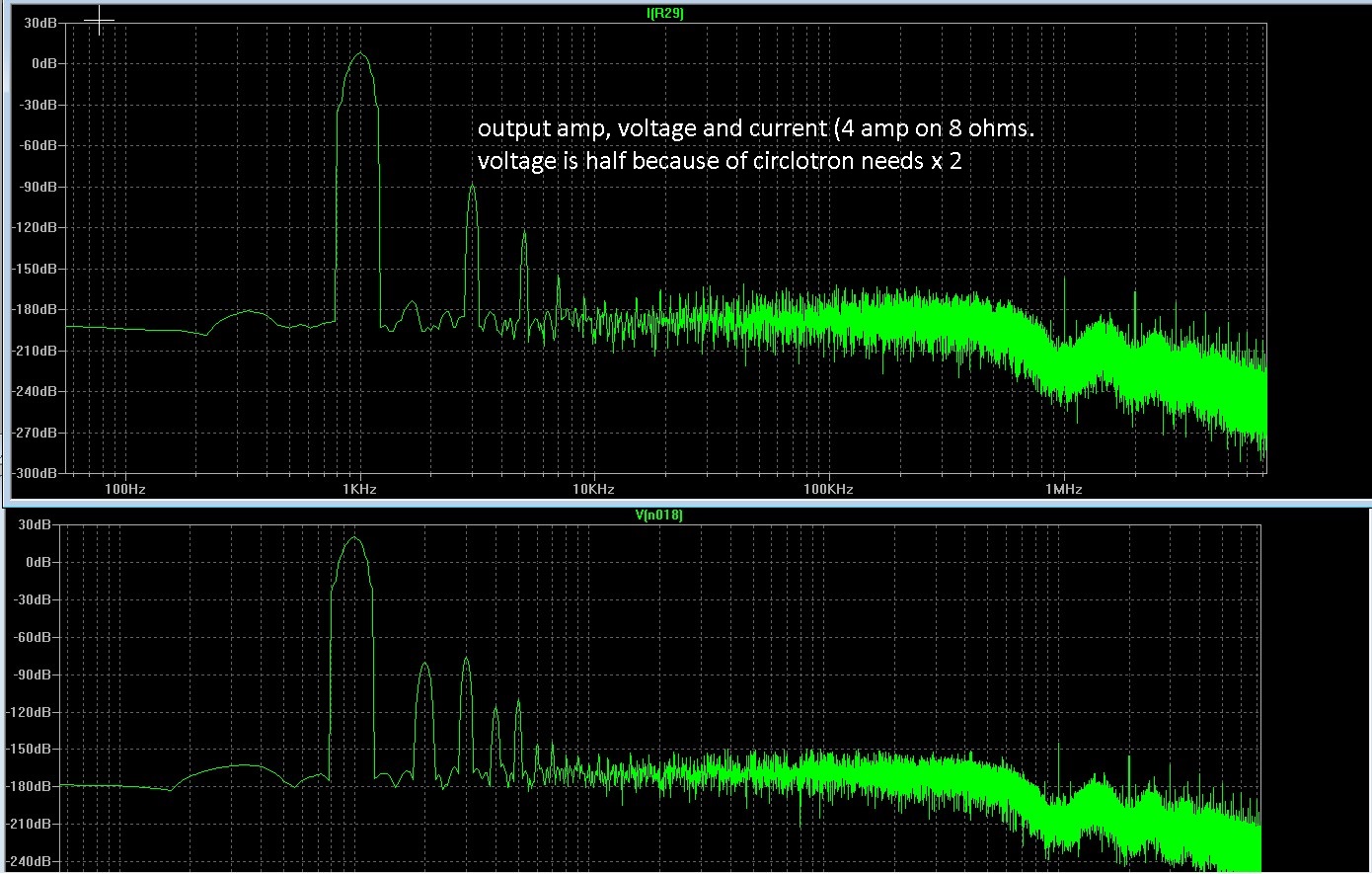The height and width of the screenshot is (874, 1372).
Task: Click the -150dB label in the I(R29) plot
Action: (34, 269)
